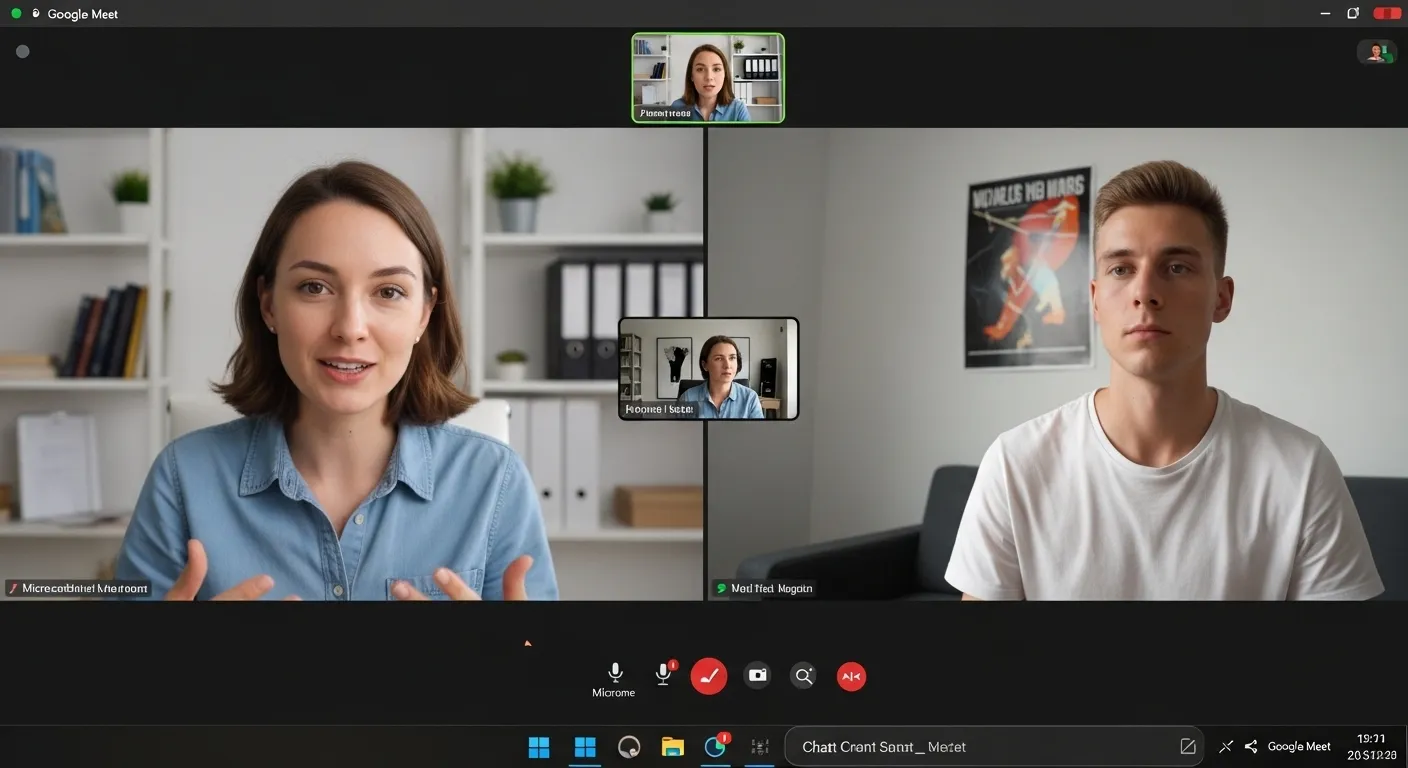This screenshot has width=1408, height=768.
Task: Click the gray dot indicator at top left
Action: (23, 51)
